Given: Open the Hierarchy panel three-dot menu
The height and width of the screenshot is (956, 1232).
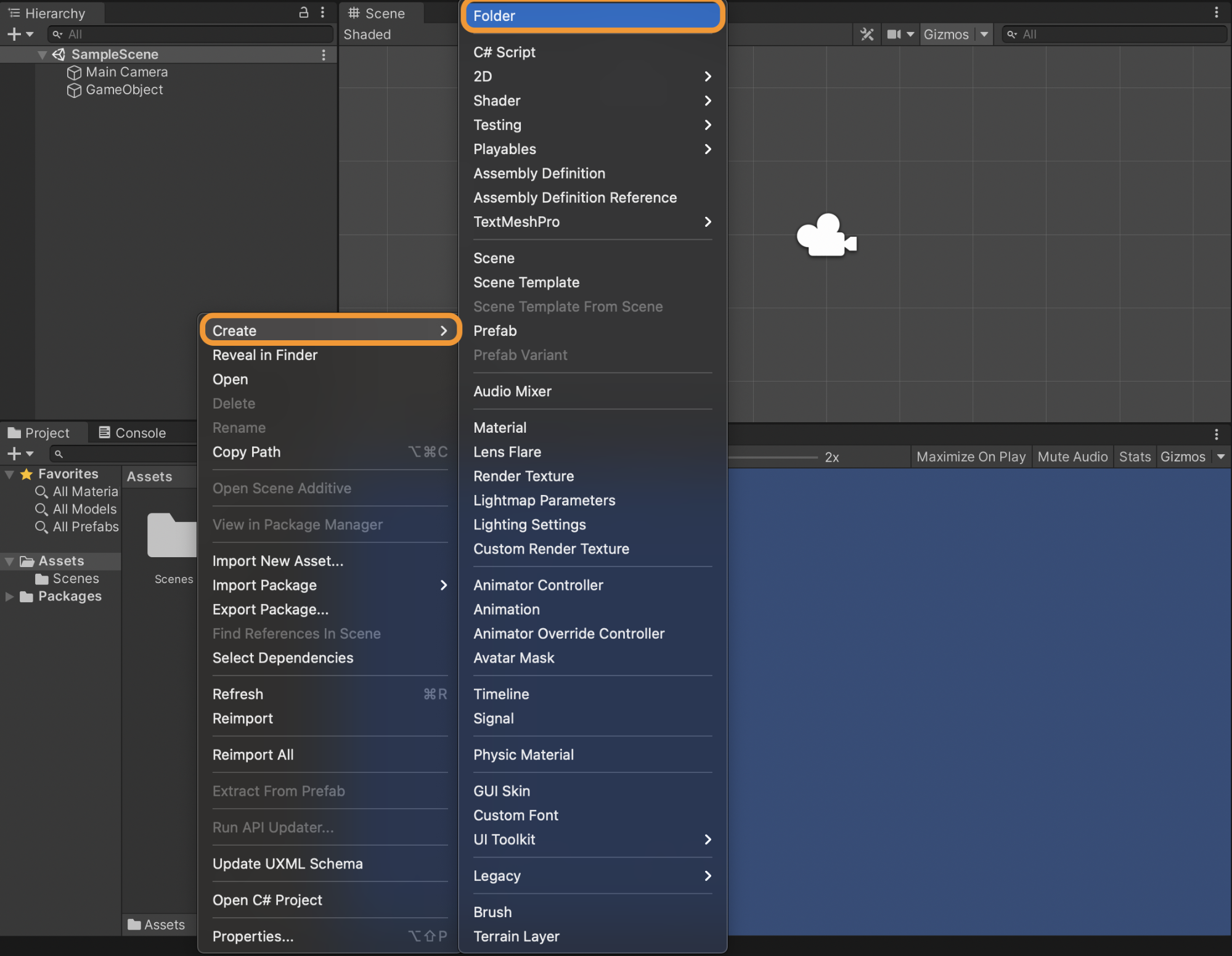Looking at the screenshot, I should 322,12.
